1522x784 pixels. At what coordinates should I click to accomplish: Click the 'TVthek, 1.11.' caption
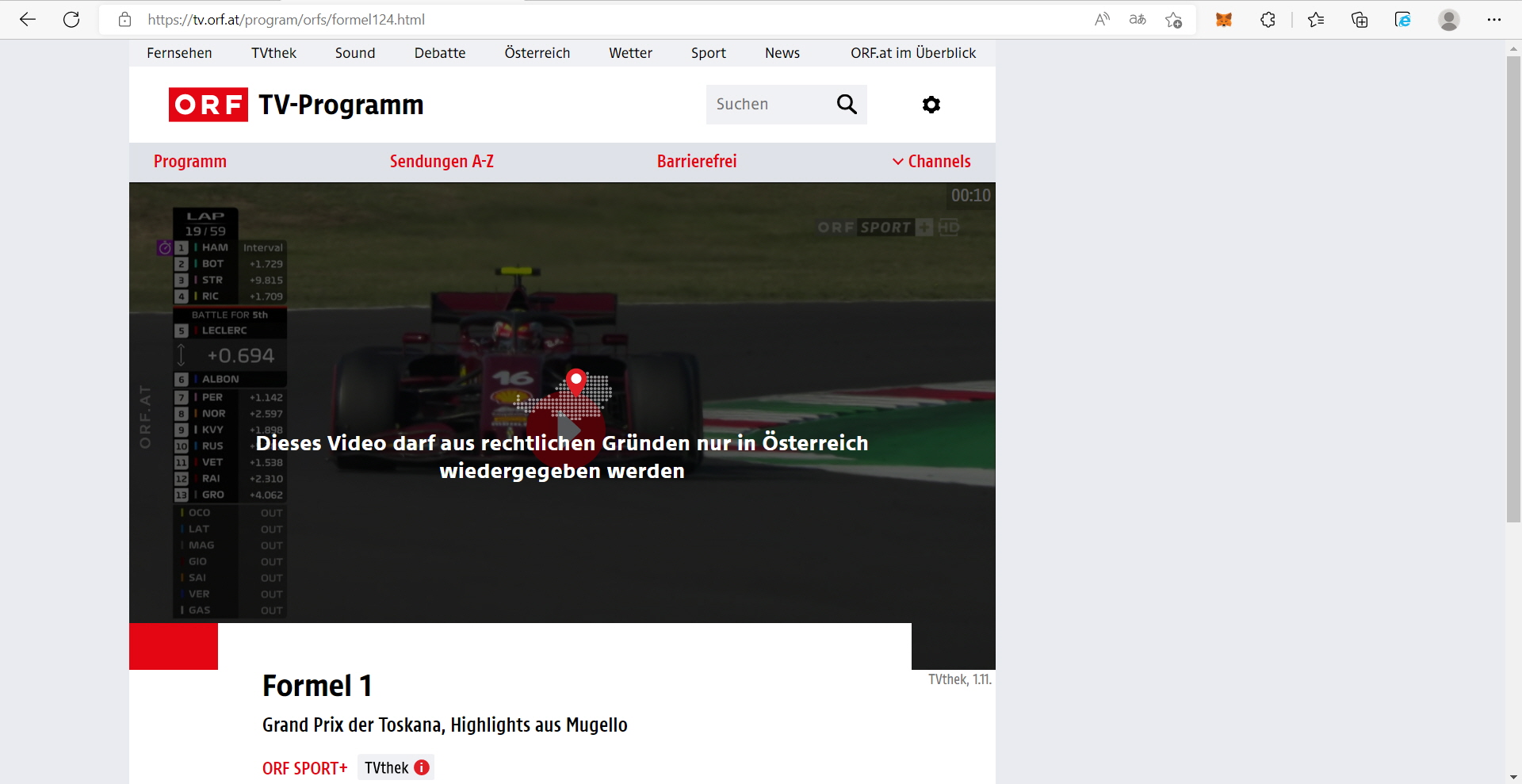[x=960, y=679]
